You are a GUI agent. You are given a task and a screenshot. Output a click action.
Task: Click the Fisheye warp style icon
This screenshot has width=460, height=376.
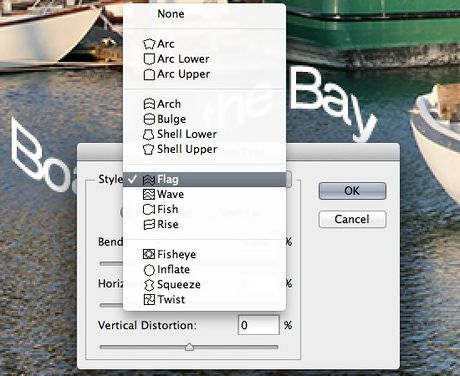[x=149, y=254]
